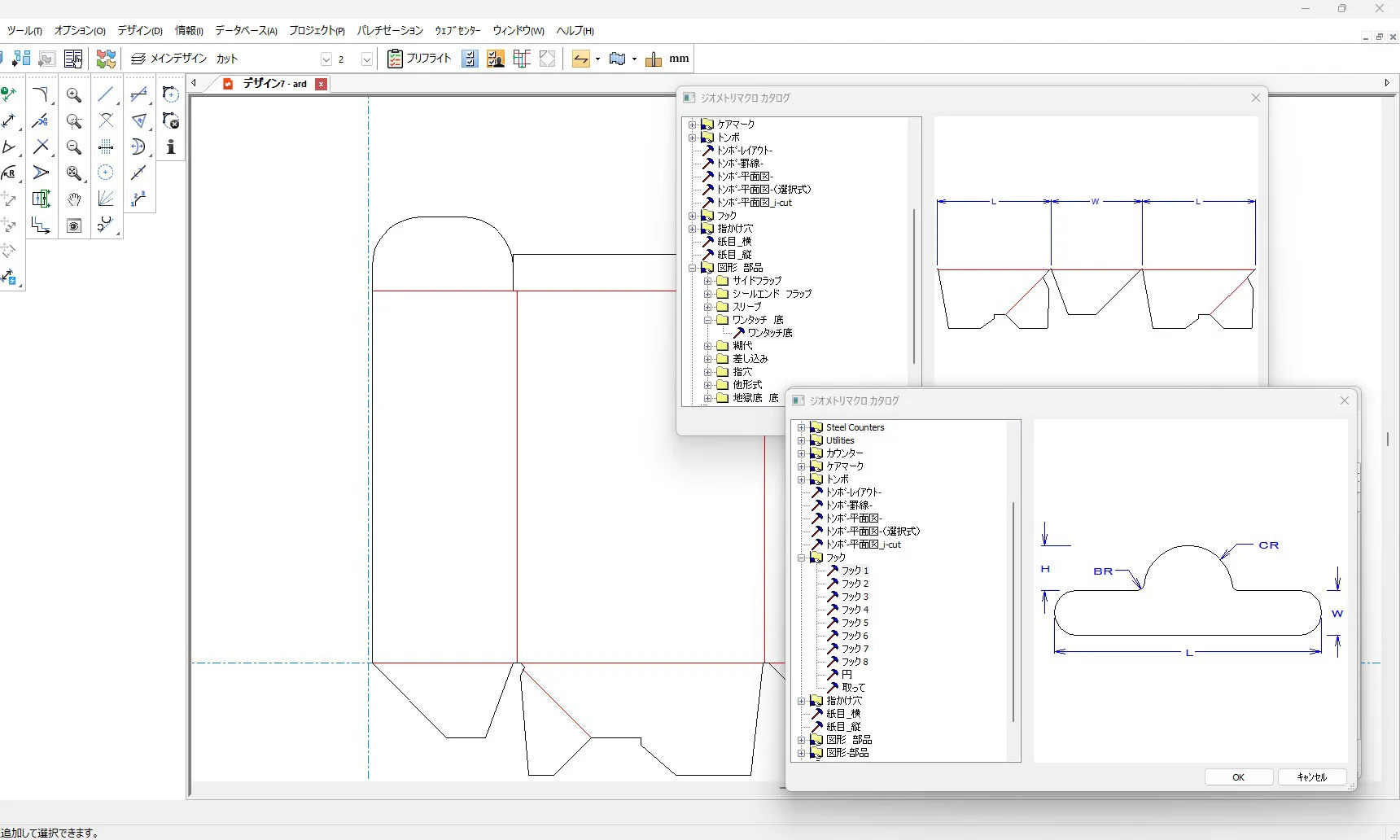Screen dimensions: 1400x840
Task: Open the view mode eye icon
Action: pos(74,225)
